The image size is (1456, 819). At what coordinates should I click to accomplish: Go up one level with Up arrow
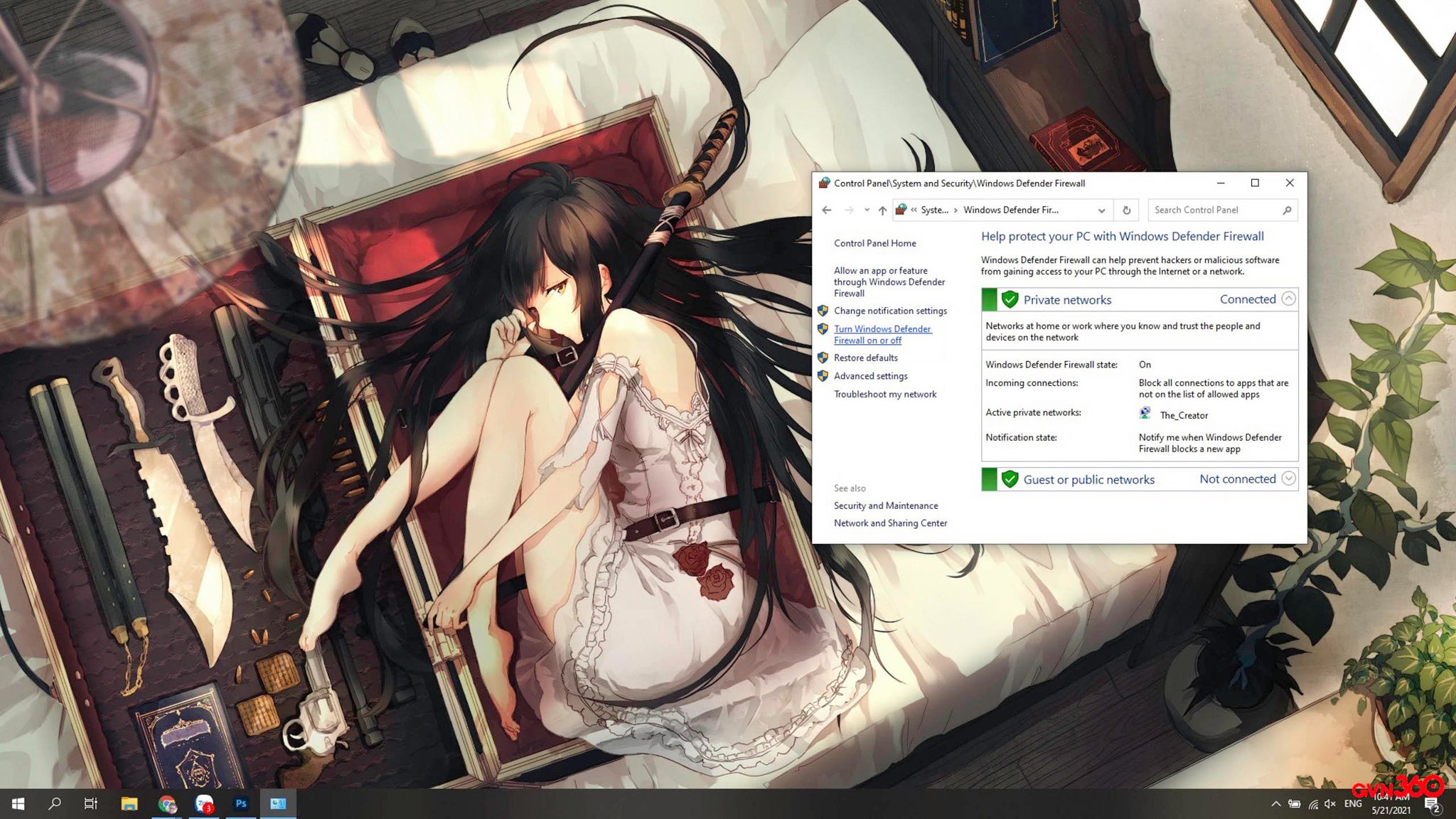pos(882,210)
